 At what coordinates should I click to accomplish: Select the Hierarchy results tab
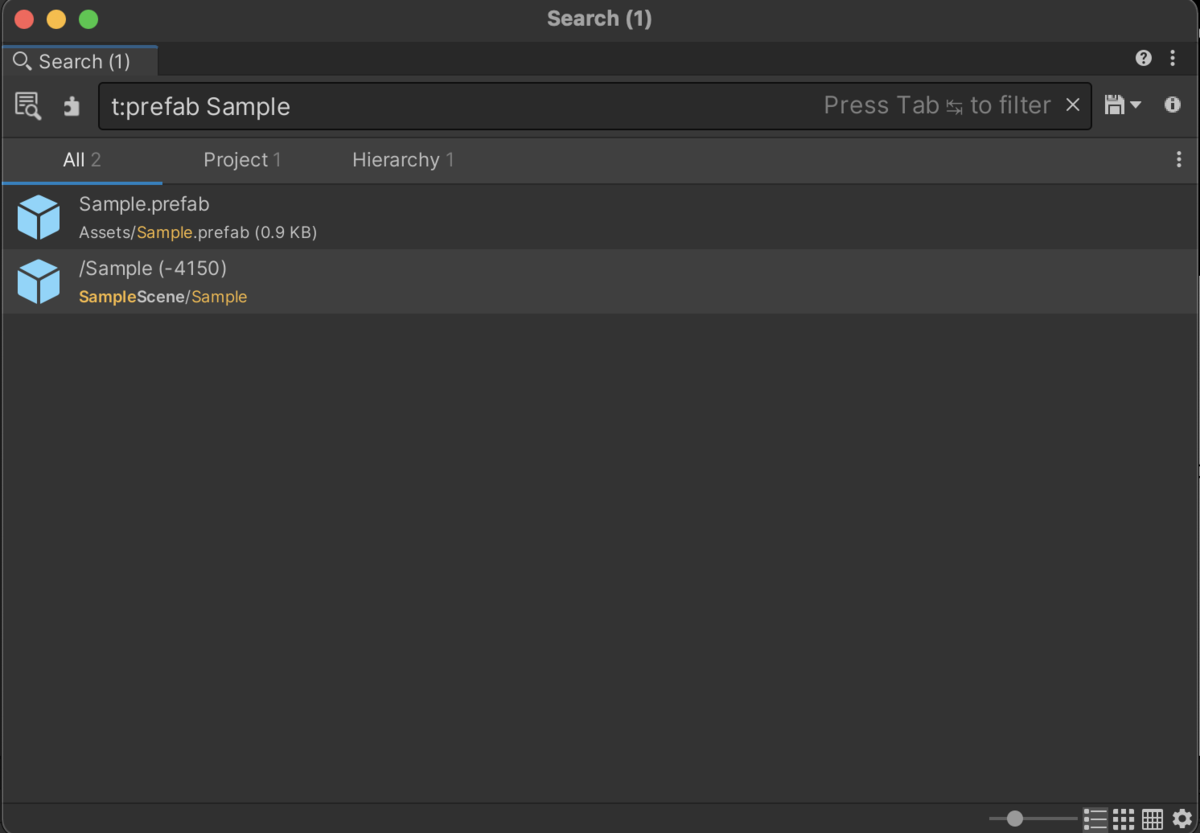point(402,160)
